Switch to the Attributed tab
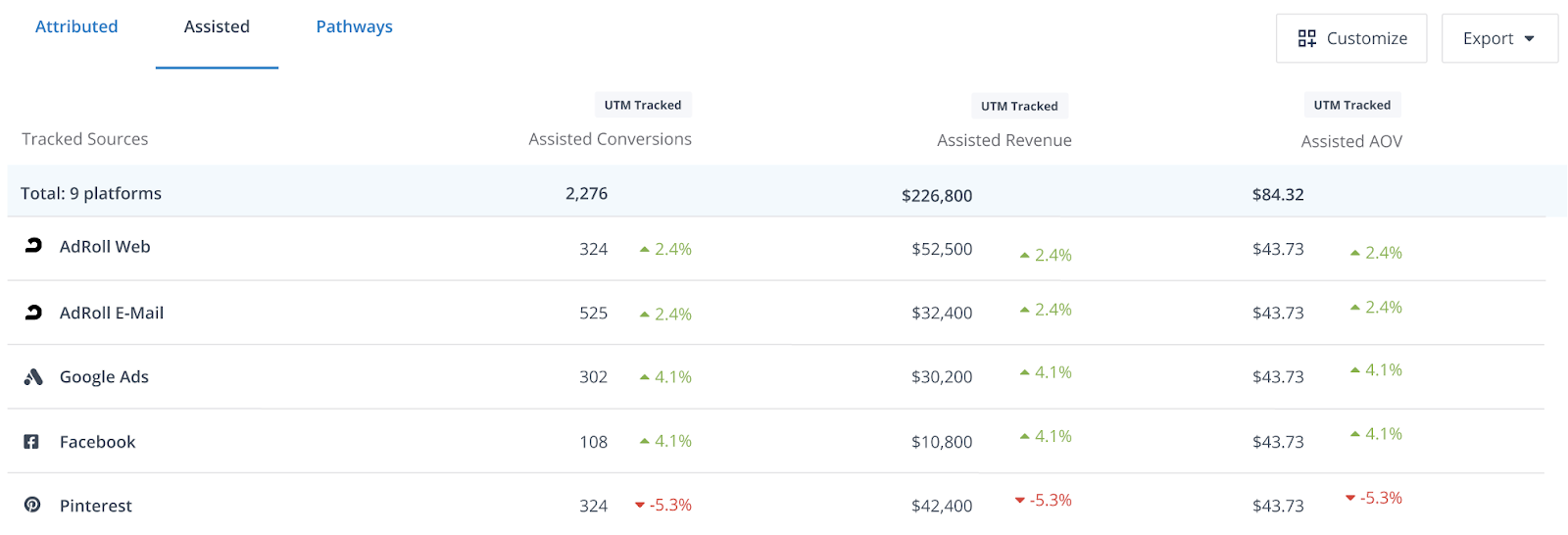 [76, 26]
